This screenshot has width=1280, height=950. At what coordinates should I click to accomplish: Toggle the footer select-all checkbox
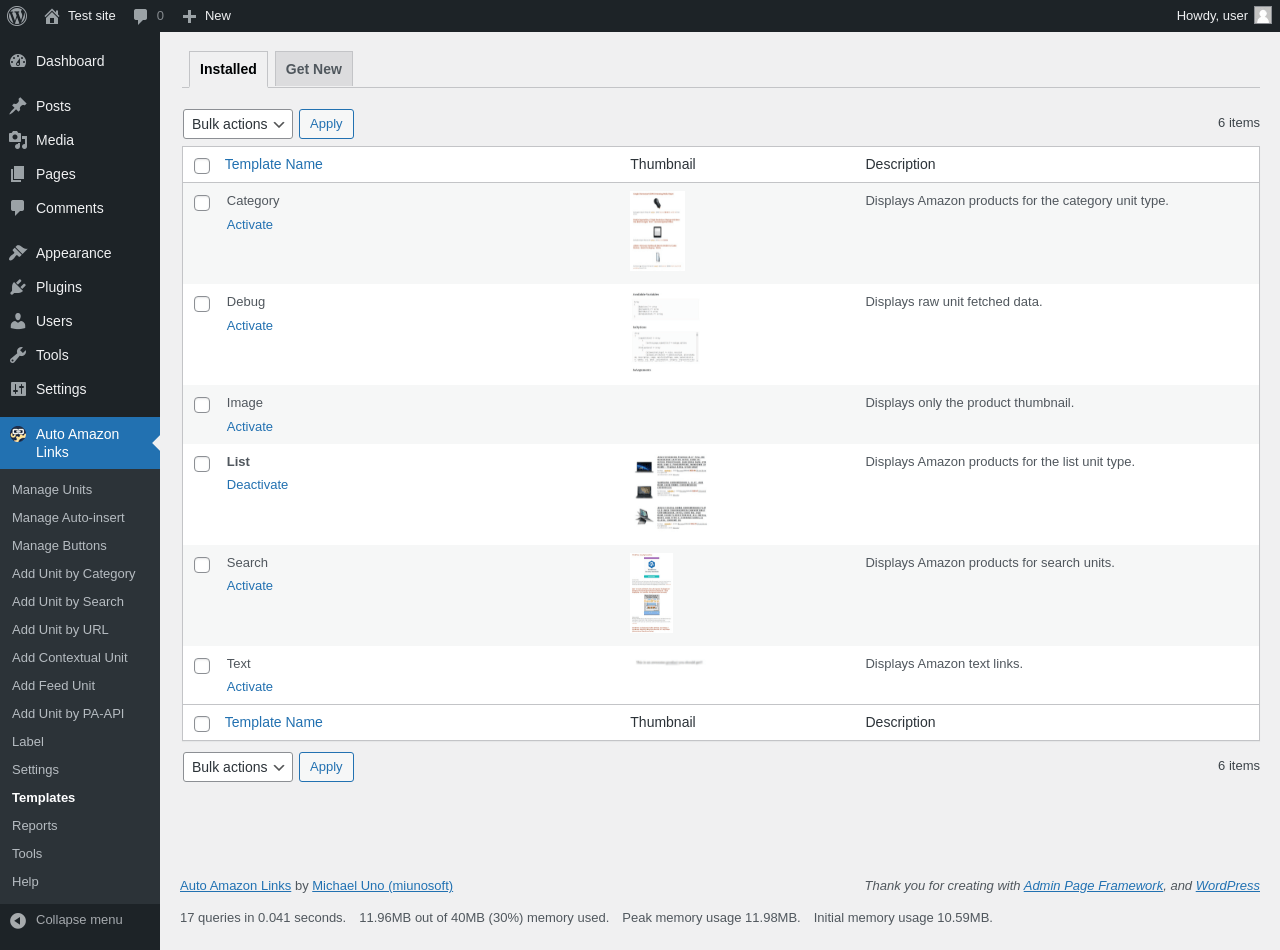(202, 724)
